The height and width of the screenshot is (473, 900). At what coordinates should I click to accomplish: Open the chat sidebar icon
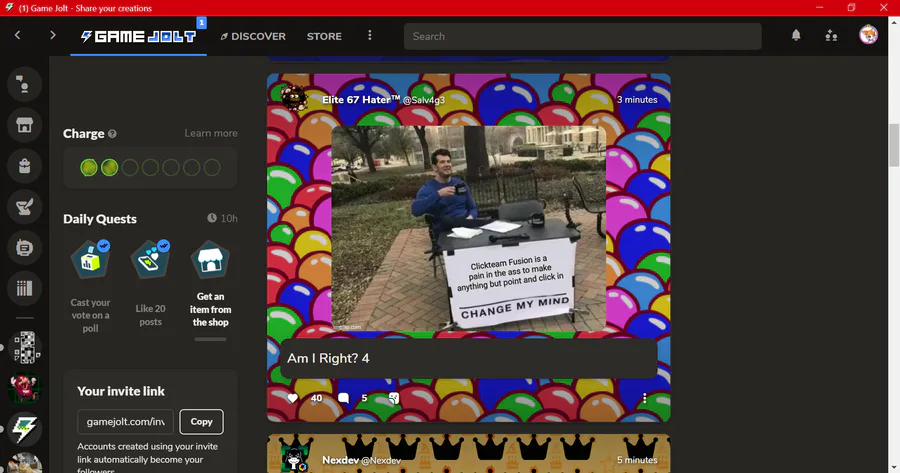point(24,247)
